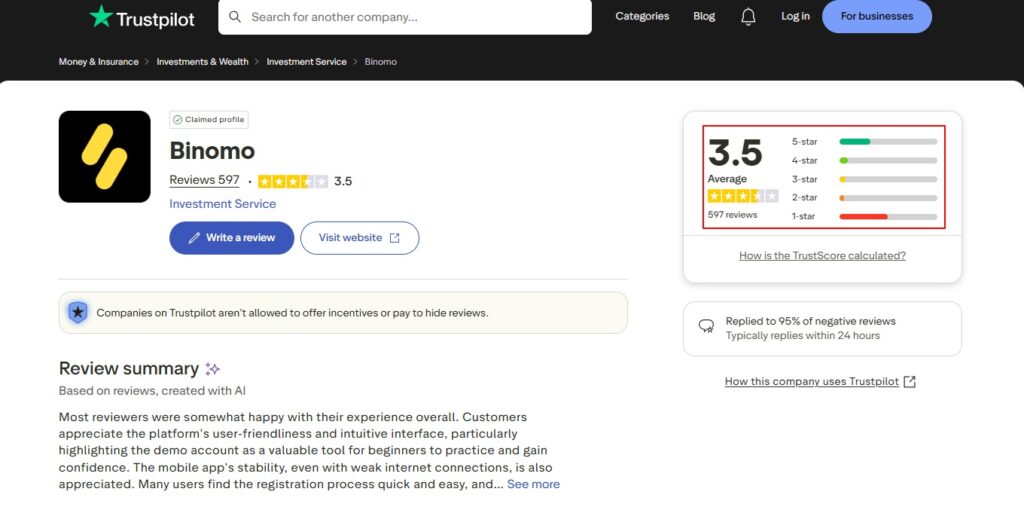This screenshot has width=1024, height=507.
Task: Click the Claimed profile badge
Action: pos(209,120)
